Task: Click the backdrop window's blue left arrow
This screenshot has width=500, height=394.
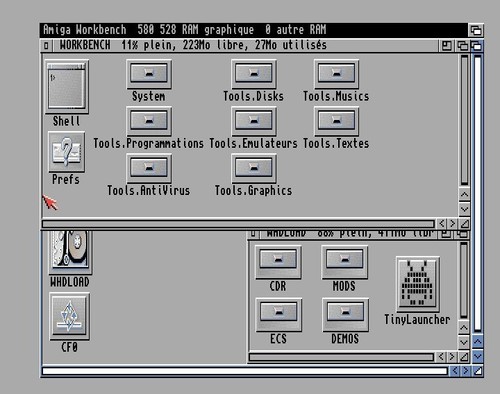Action: 455,371
